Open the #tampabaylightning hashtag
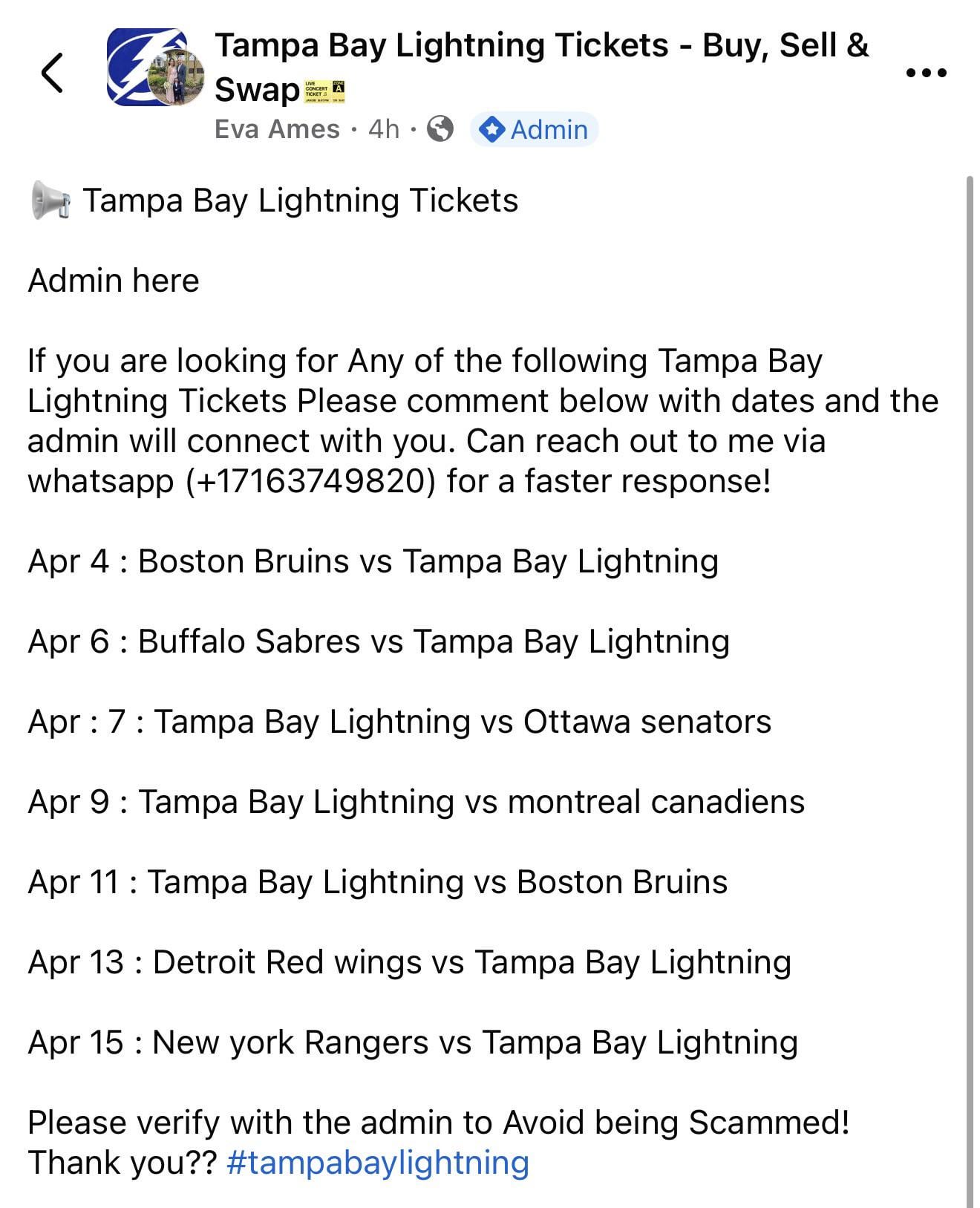The image size is (980, 1208). tap(377, 1162)
